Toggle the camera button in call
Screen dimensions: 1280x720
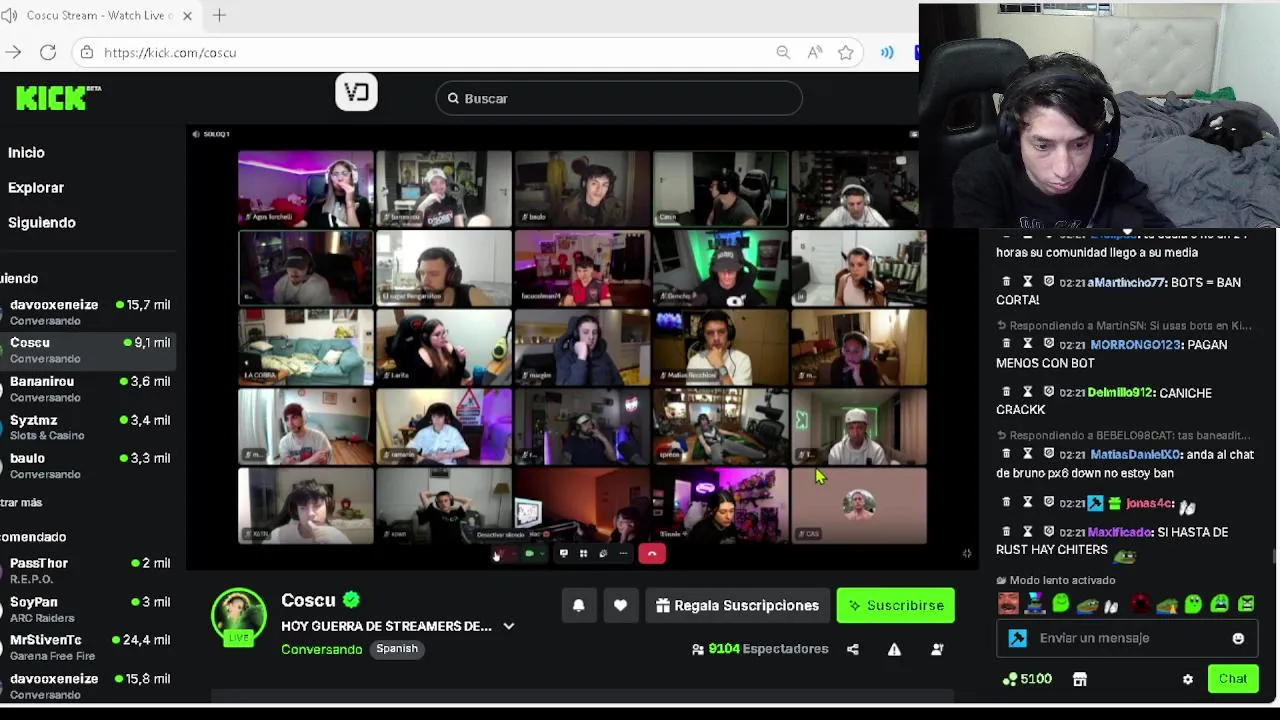pyautogui.click(x=530, y=553)
